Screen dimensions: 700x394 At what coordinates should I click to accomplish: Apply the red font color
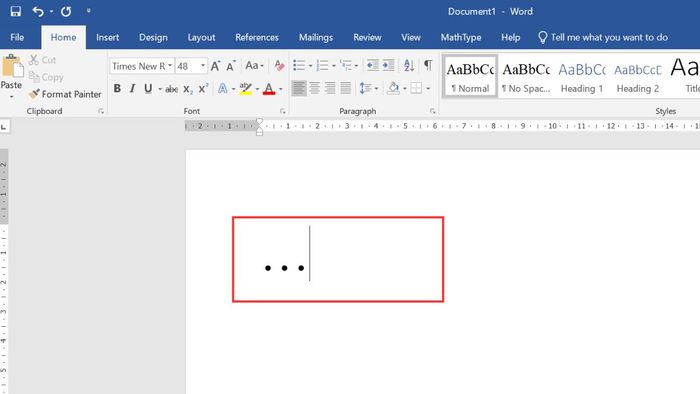click(269, 88)
